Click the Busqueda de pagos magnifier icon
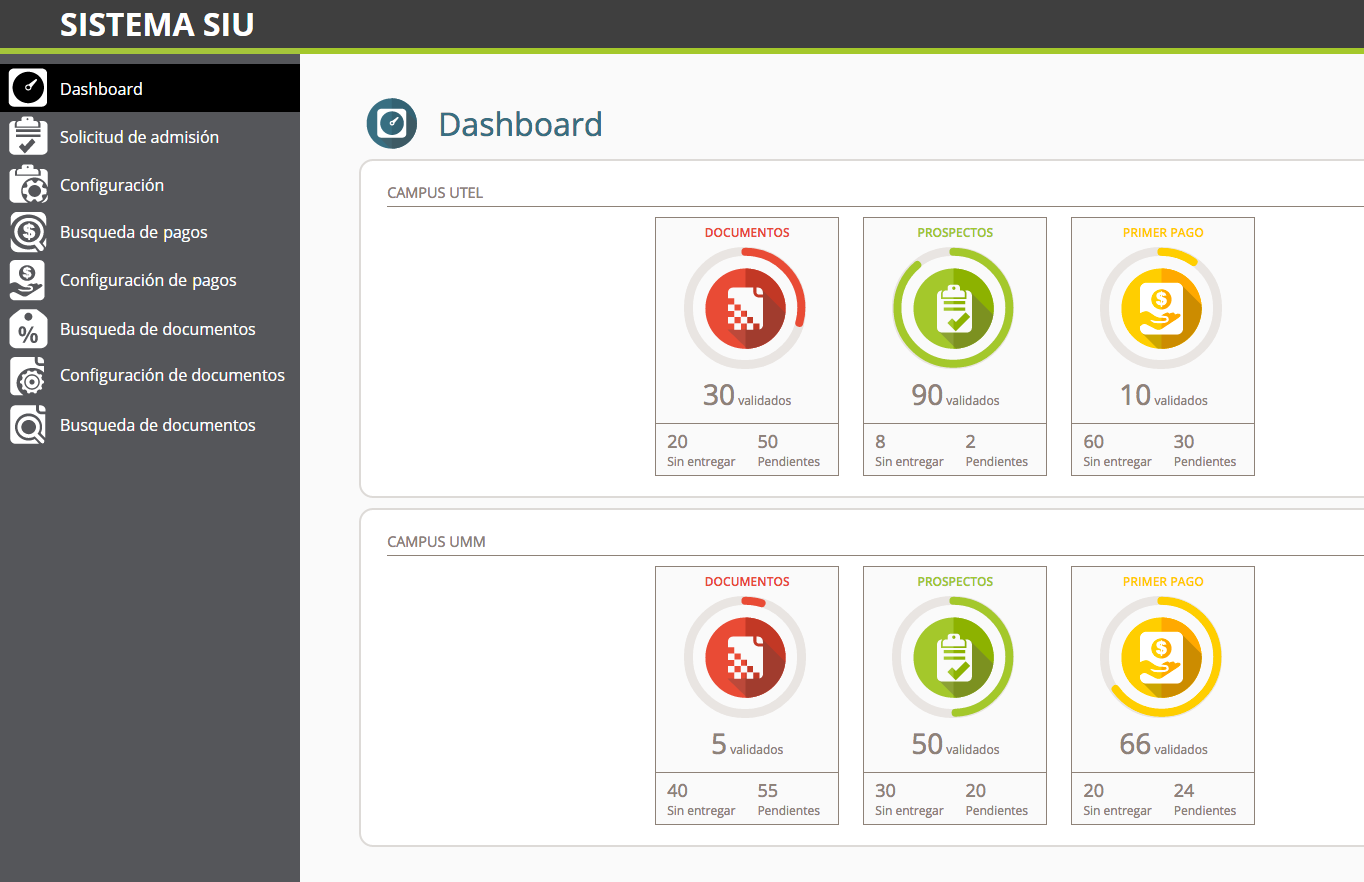Viewport: 1364px width, 882px height. click(28, 232)
